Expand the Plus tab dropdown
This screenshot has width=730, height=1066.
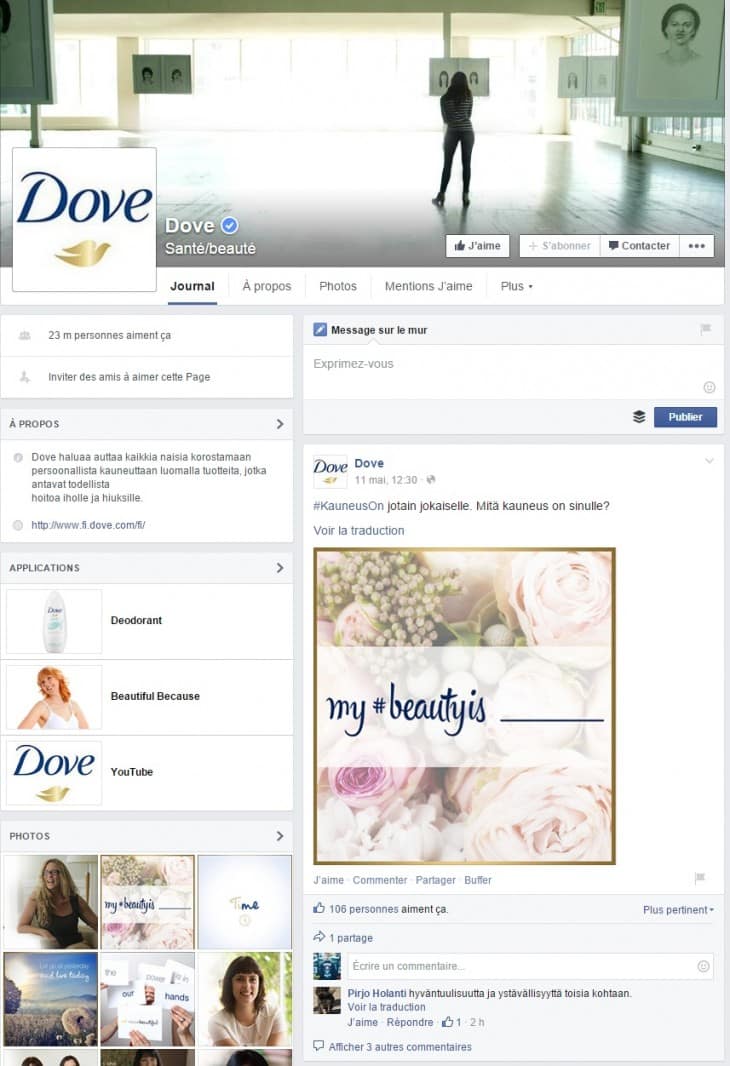click(517, 286)
